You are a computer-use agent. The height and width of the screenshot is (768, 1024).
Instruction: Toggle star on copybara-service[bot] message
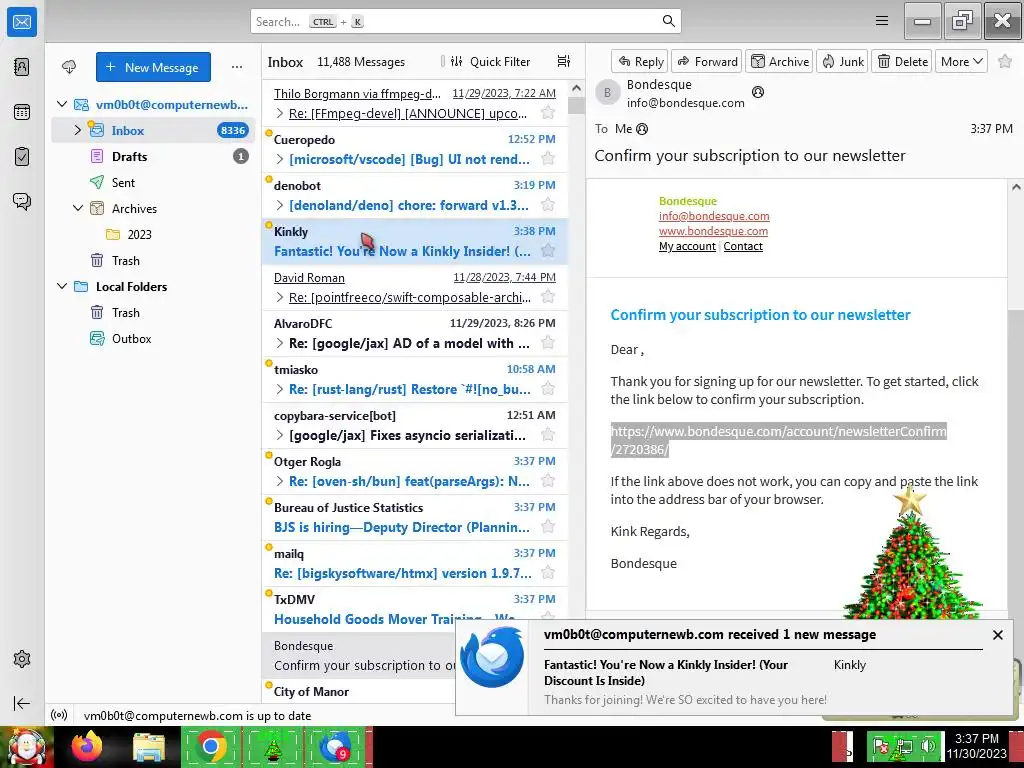coord(548,434)
